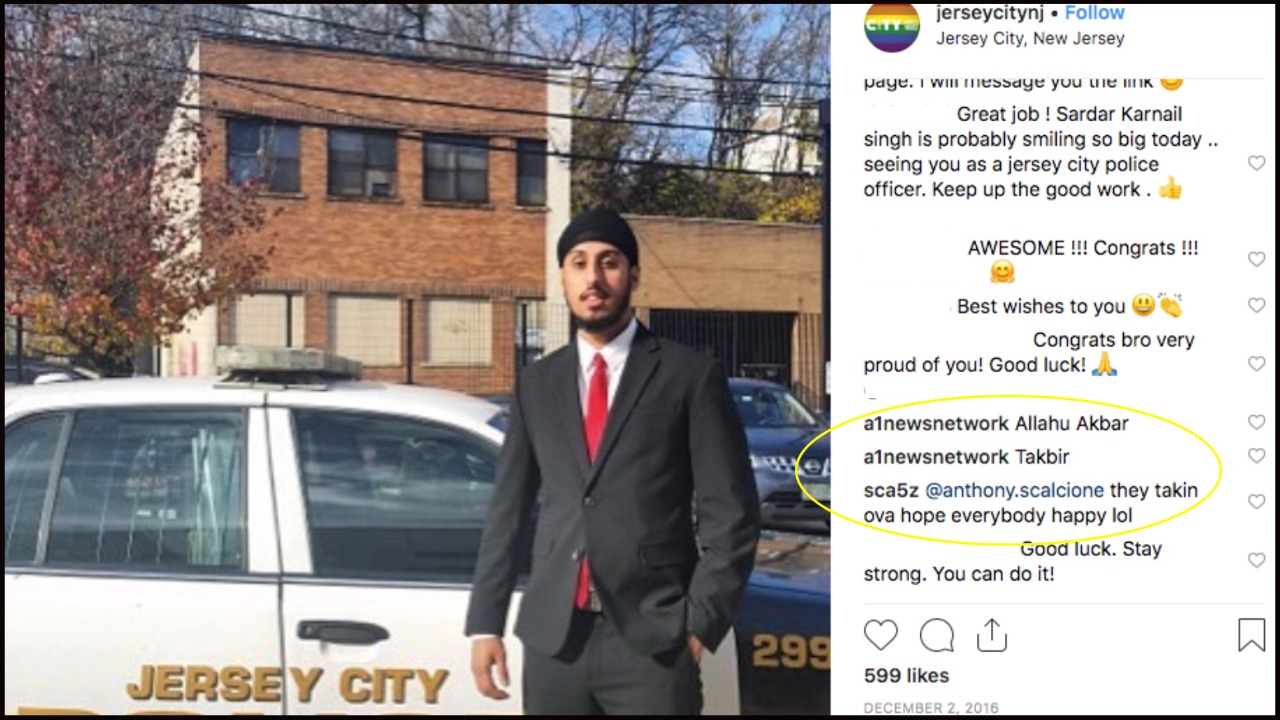
Task: Like the 'Allahu Akbar' comment
Action: click(1257, 423)
